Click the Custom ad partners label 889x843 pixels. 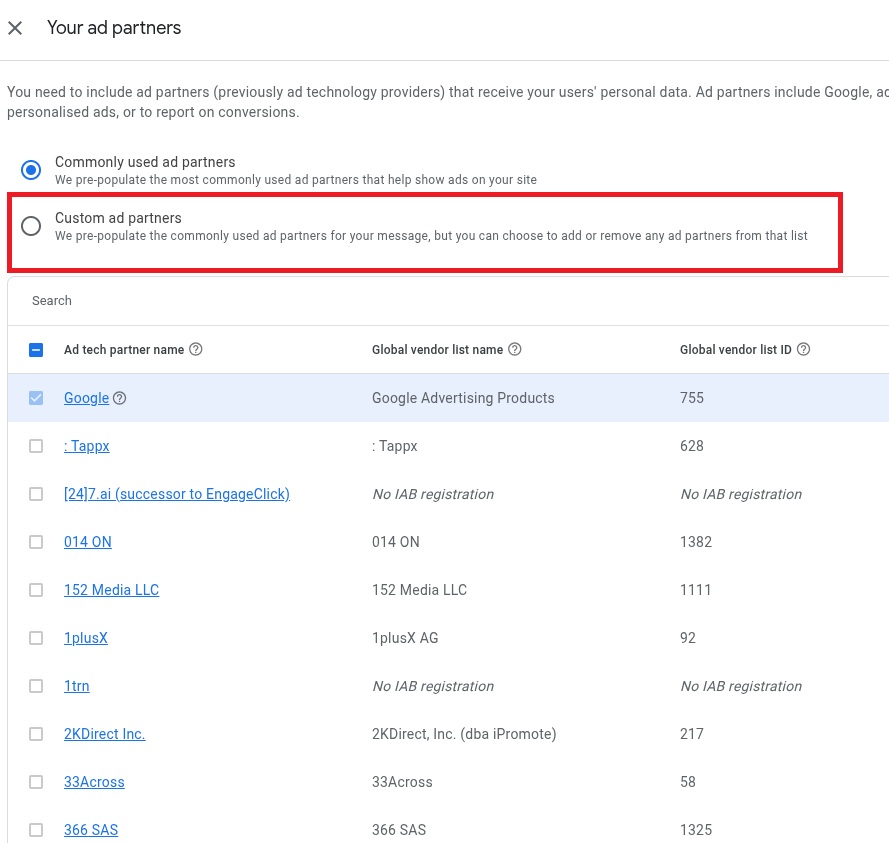118,218
